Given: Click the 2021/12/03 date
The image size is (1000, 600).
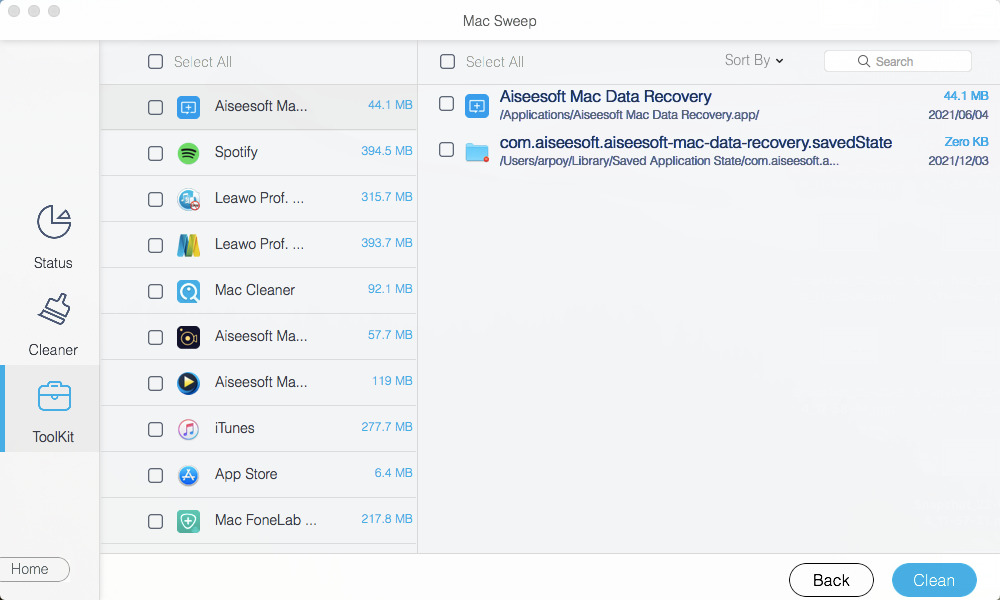Looking at the screenshot, I should (958, 161).
